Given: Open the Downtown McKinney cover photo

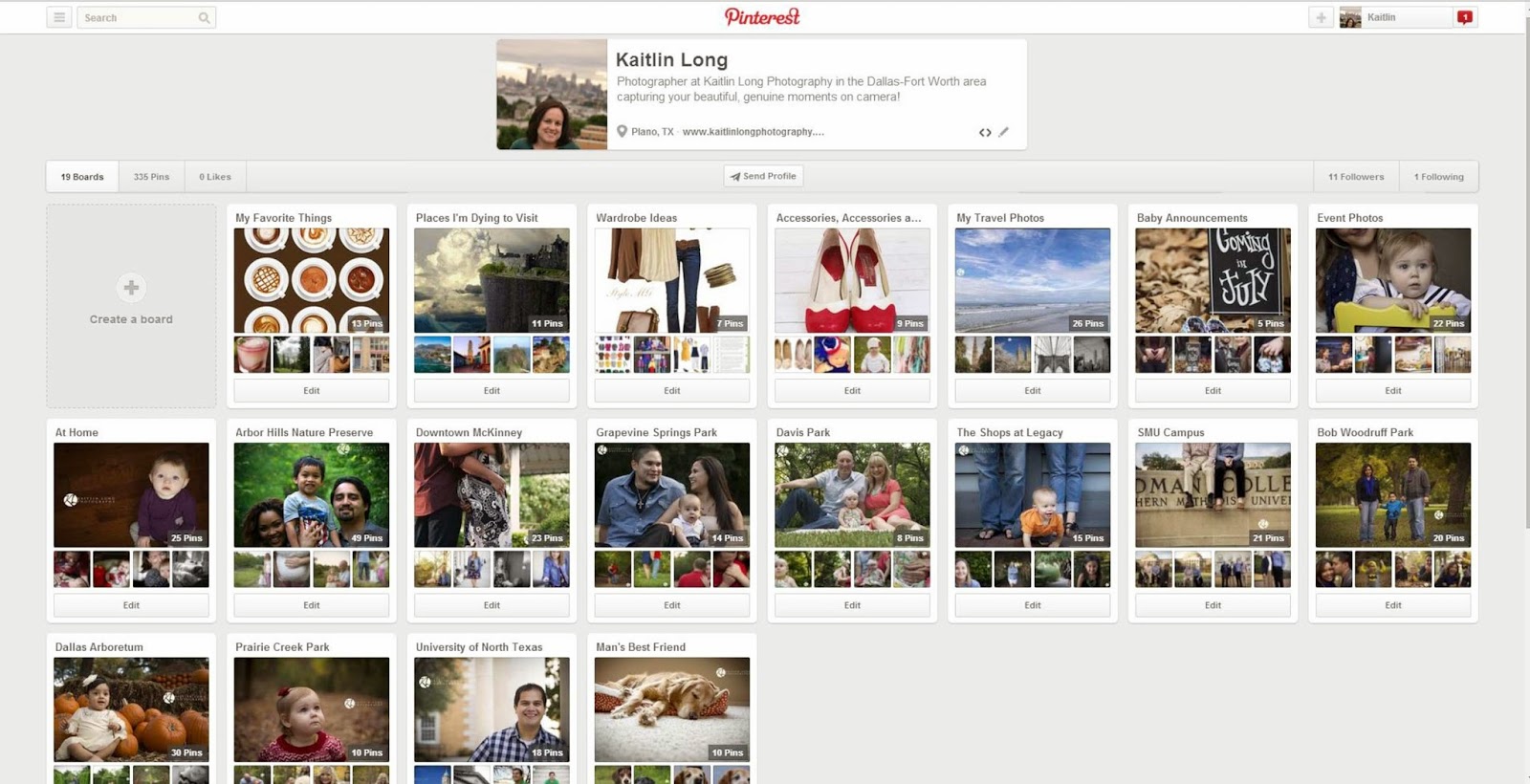Looking at the screenshot, I should coord(492,494).
